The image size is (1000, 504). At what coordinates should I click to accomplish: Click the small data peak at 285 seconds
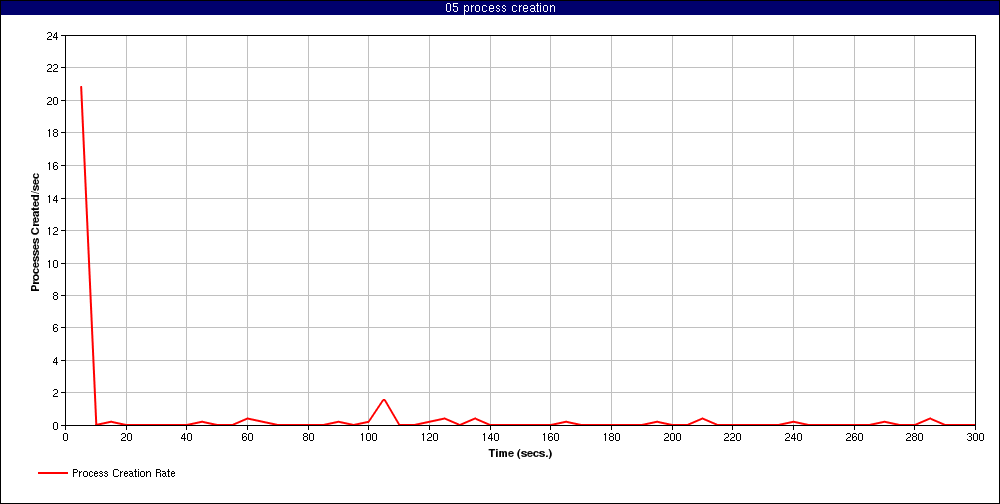(930, 419)
